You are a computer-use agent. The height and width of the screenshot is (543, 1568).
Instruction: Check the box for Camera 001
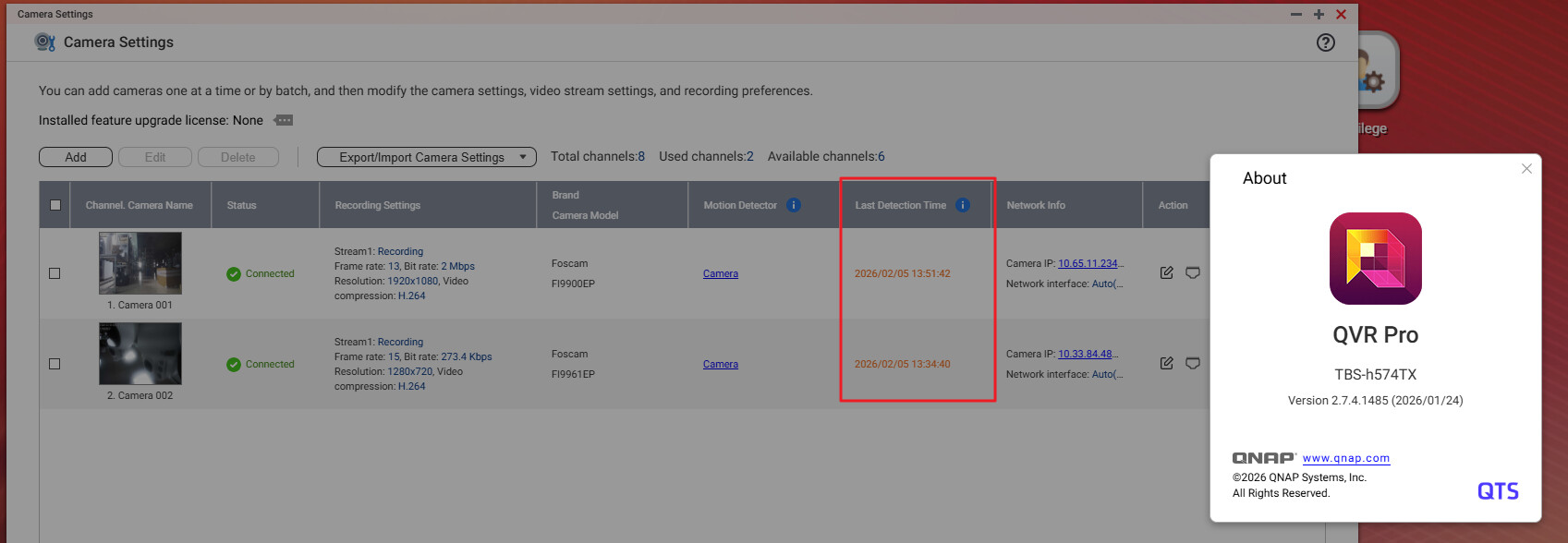coord(55,273)
